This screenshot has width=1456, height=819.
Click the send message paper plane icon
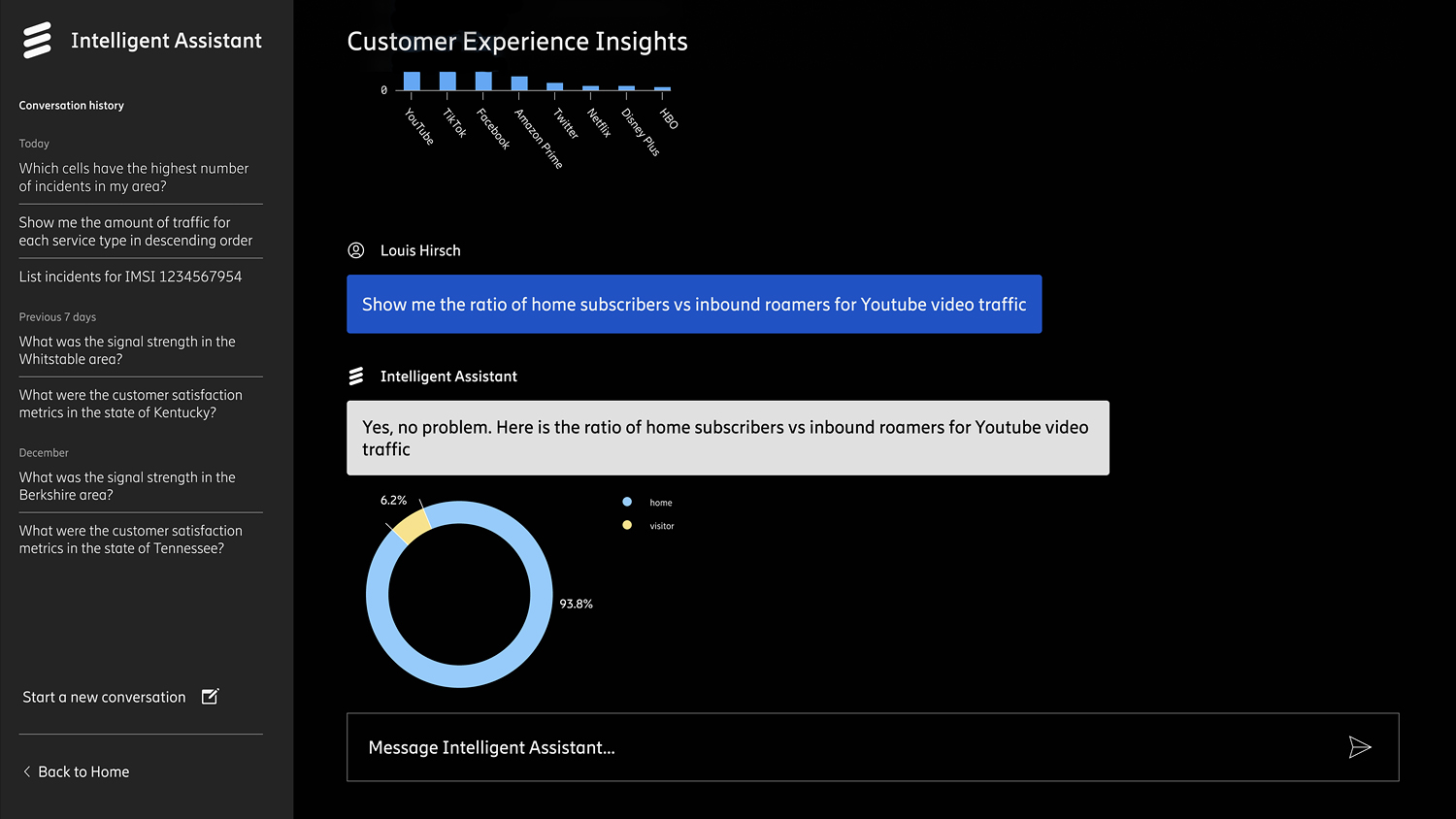click(1360, 747)
